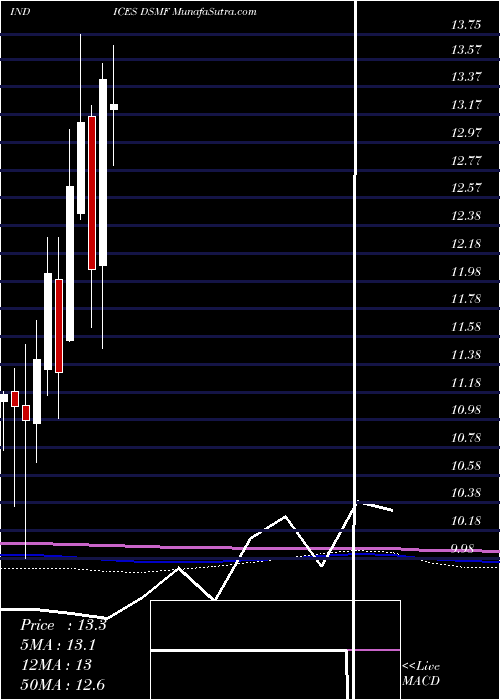This screenshot has width=500, height=700.
Task: Click the 12.18 price axis label
Action: tap(466, 244)
